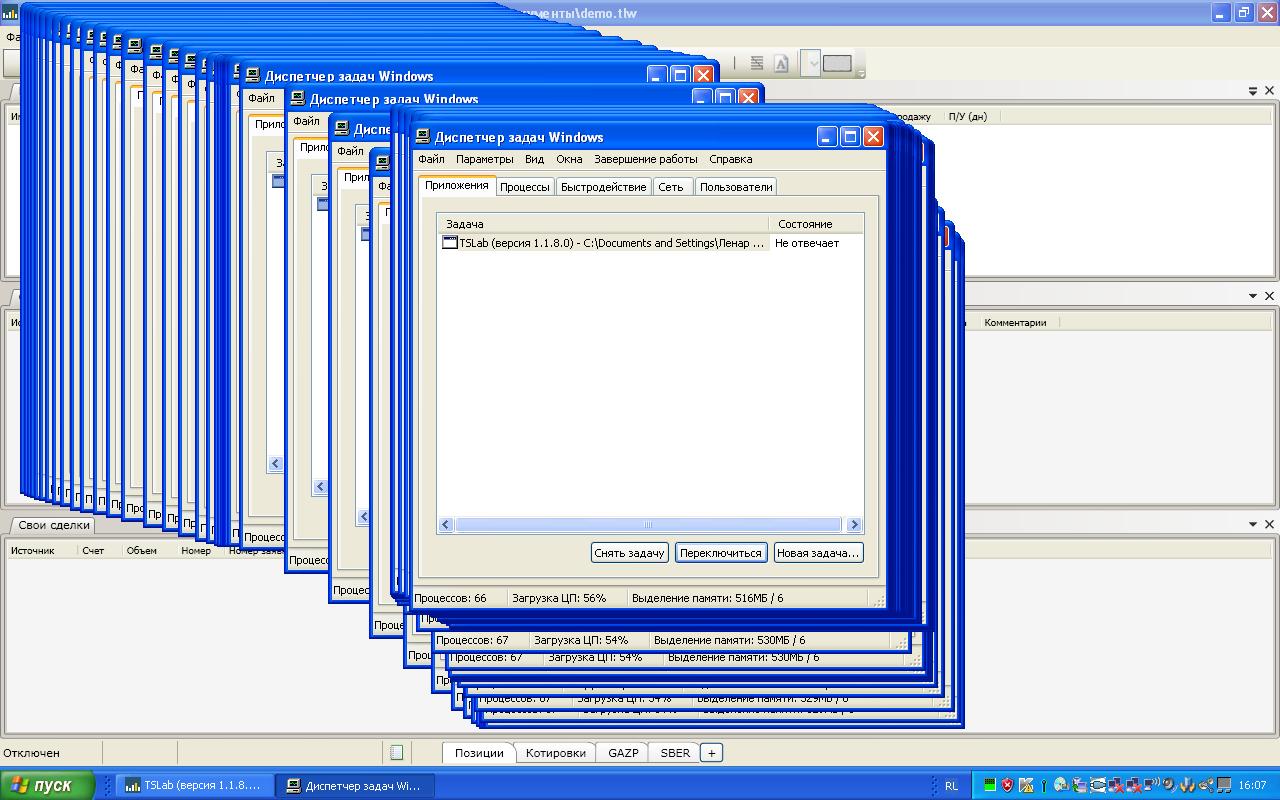Open the top TSLab panel dropdown menu arrow
The width and height of the screenshot is (1280, 800).
pos(1253,91)
